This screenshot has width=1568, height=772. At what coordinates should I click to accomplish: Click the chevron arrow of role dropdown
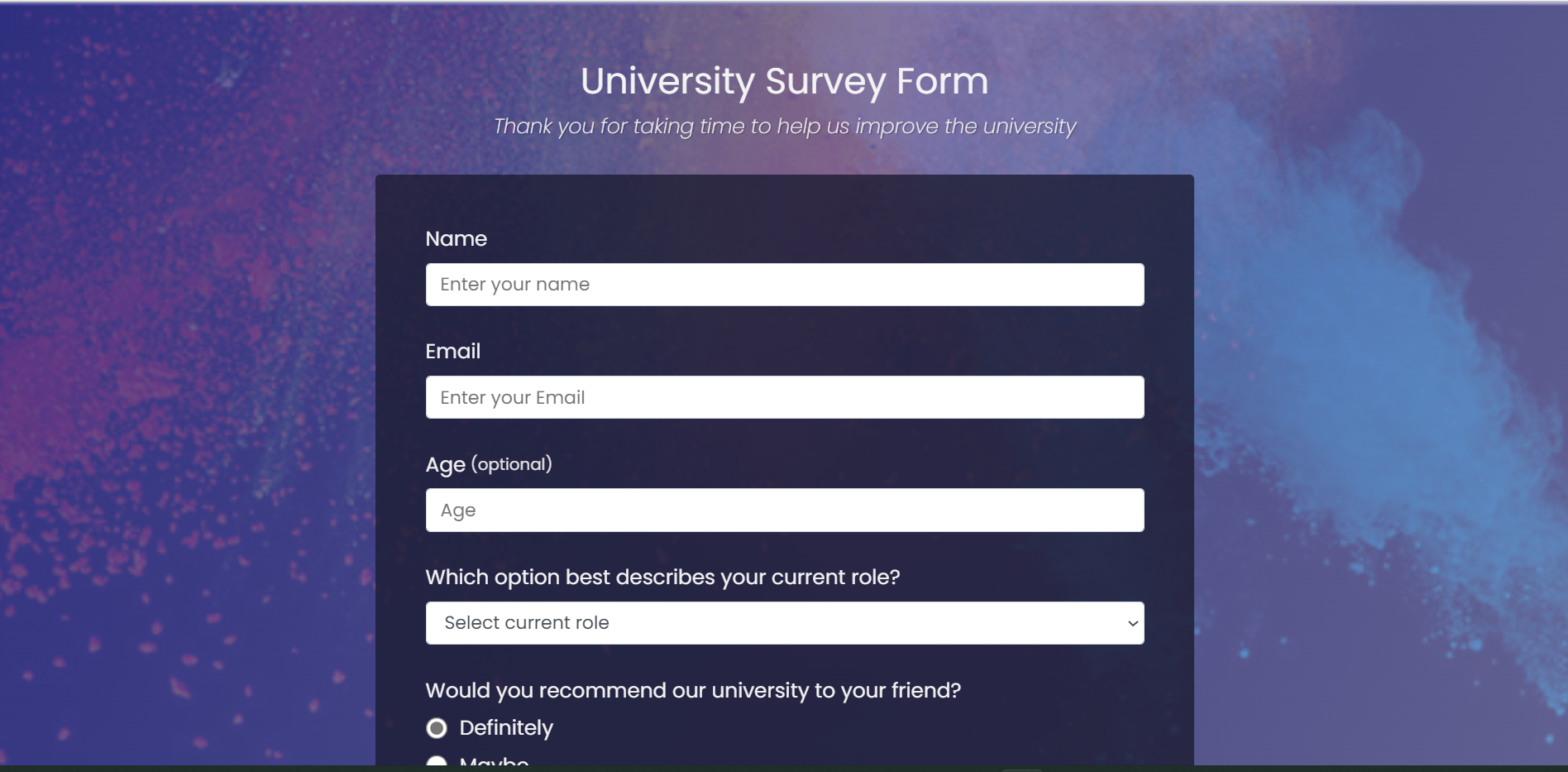click(1132, 623)
